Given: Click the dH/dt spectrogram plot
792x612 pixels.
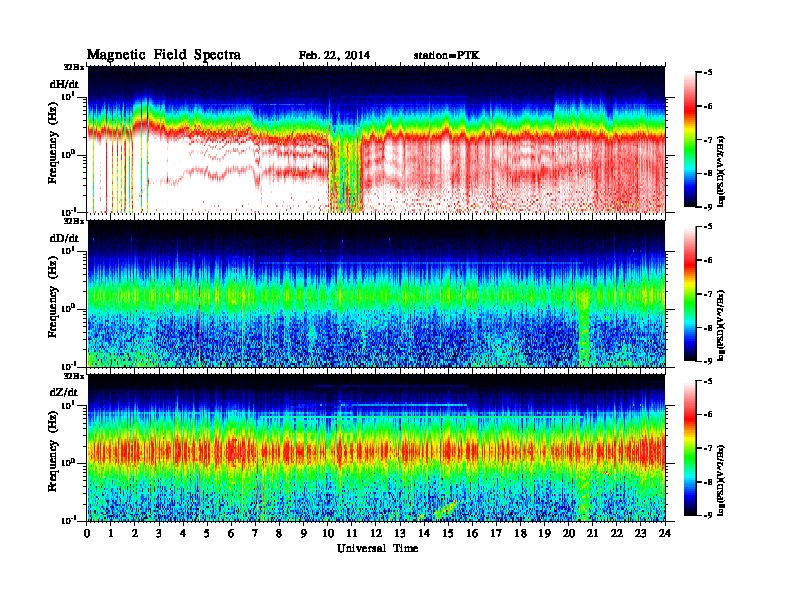Looking at the screenshot, I should 376,139.
